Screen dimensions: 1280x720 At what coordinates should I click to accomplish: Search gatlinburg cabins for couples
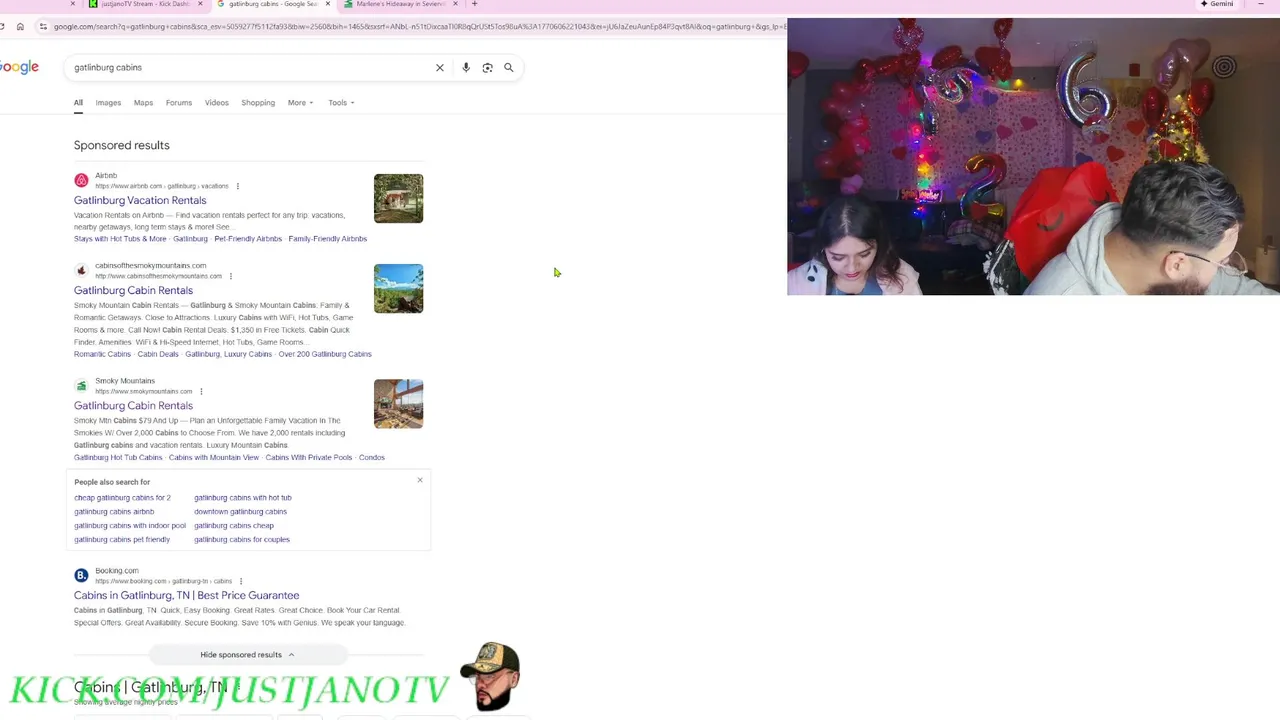[242, 540]
